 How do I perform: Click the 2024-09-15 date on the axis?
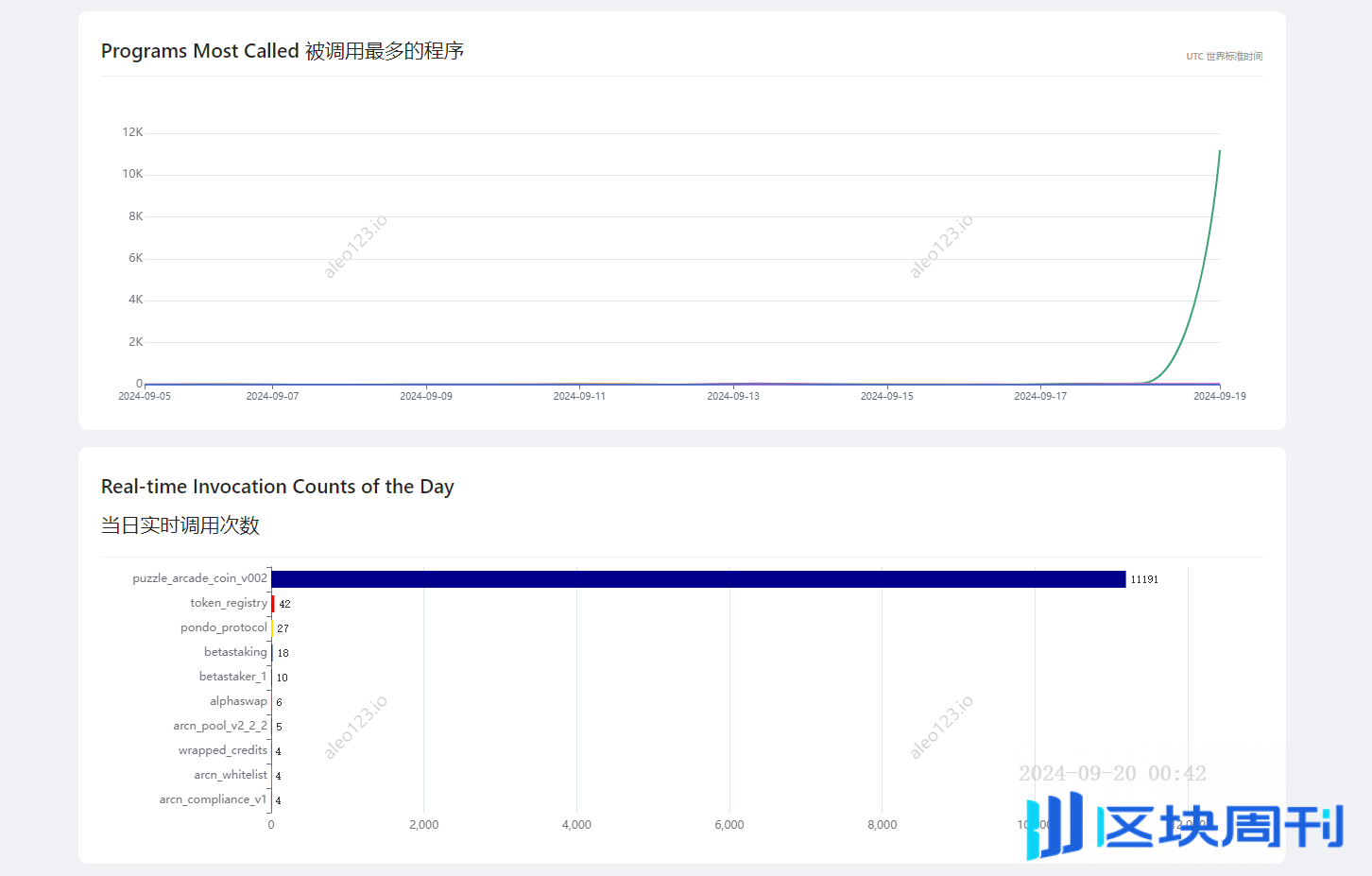click(x=887, y=396)
